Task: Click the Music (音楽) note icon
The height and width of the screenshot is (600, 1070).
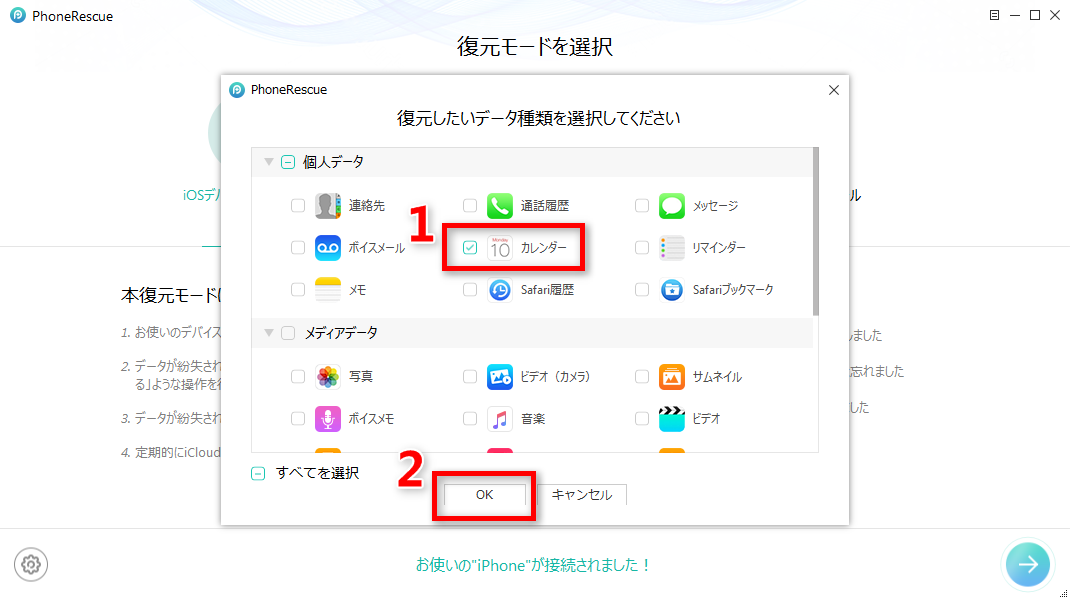Action: coord(500,418)
